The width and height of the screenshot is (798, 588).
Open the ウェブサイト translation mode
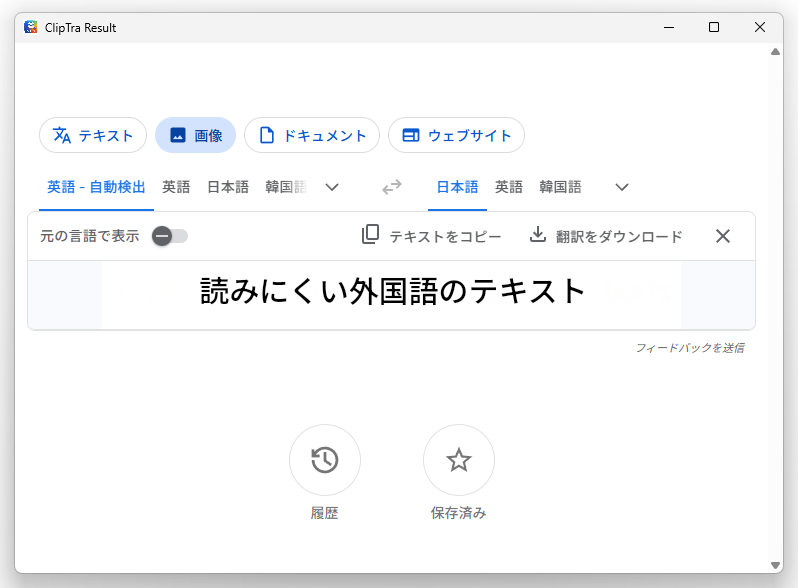tap(457, 135)
